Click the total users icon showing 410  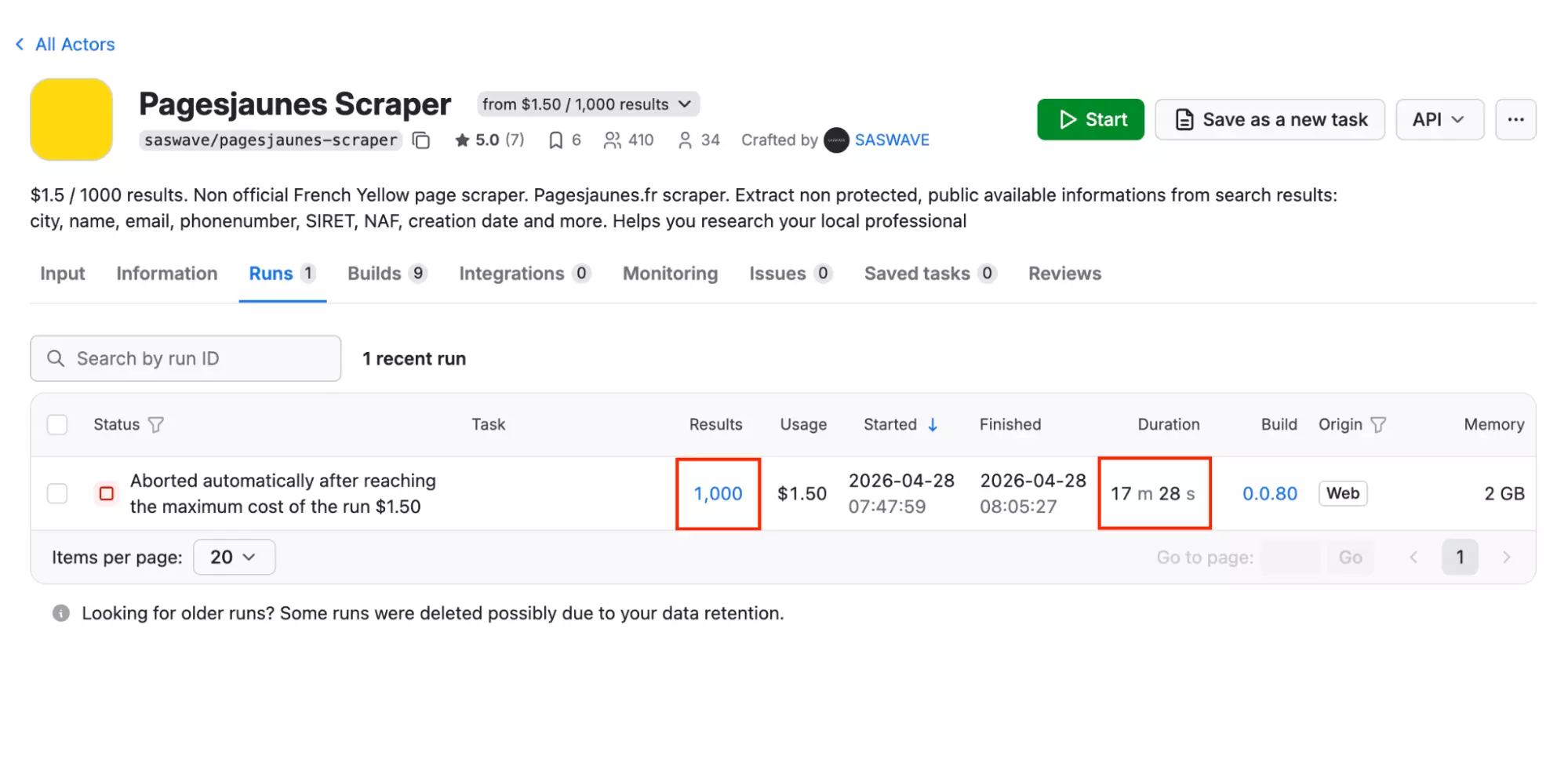[612, 140]
